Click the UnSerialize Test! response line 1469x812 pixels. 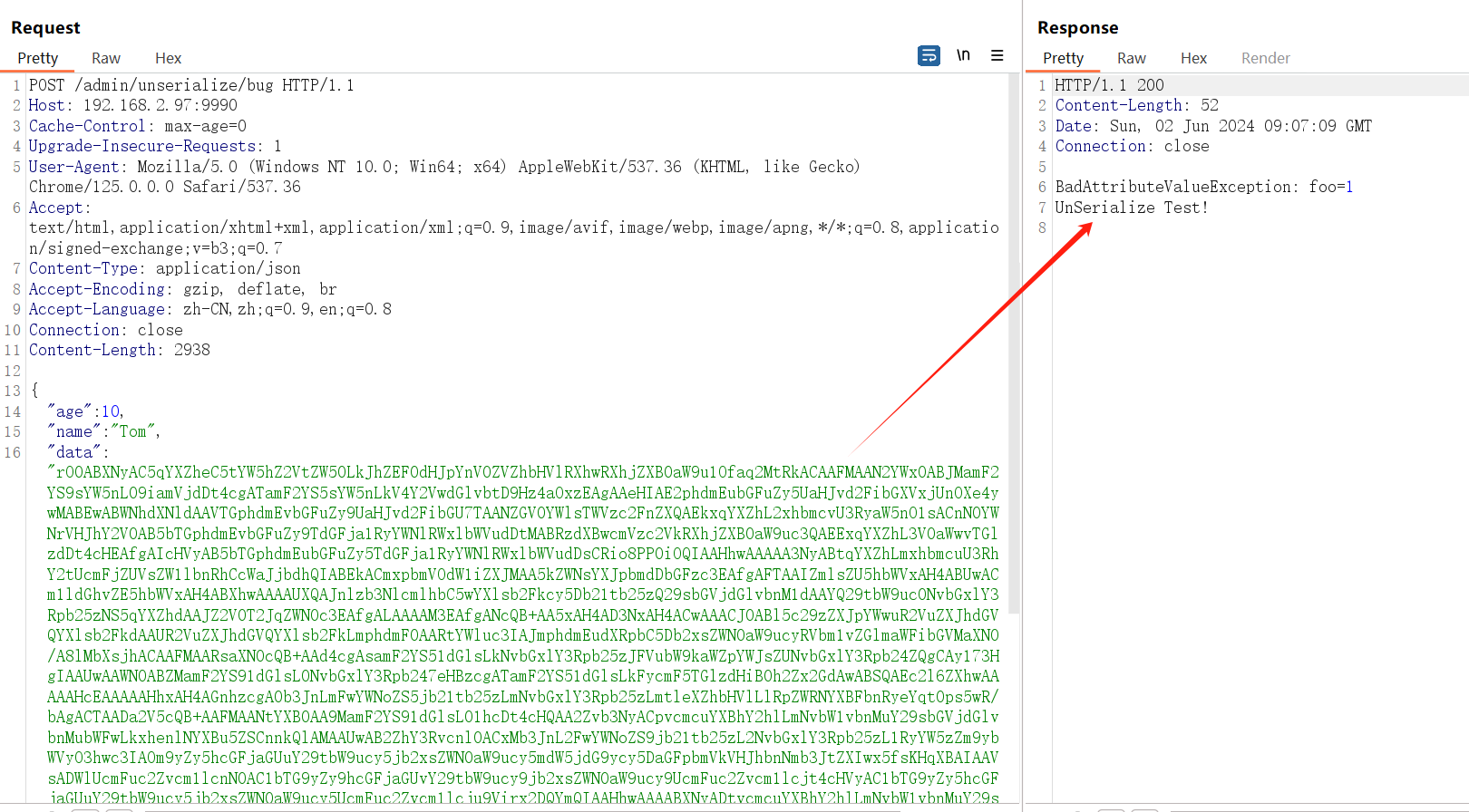(x=1132, y=208)
